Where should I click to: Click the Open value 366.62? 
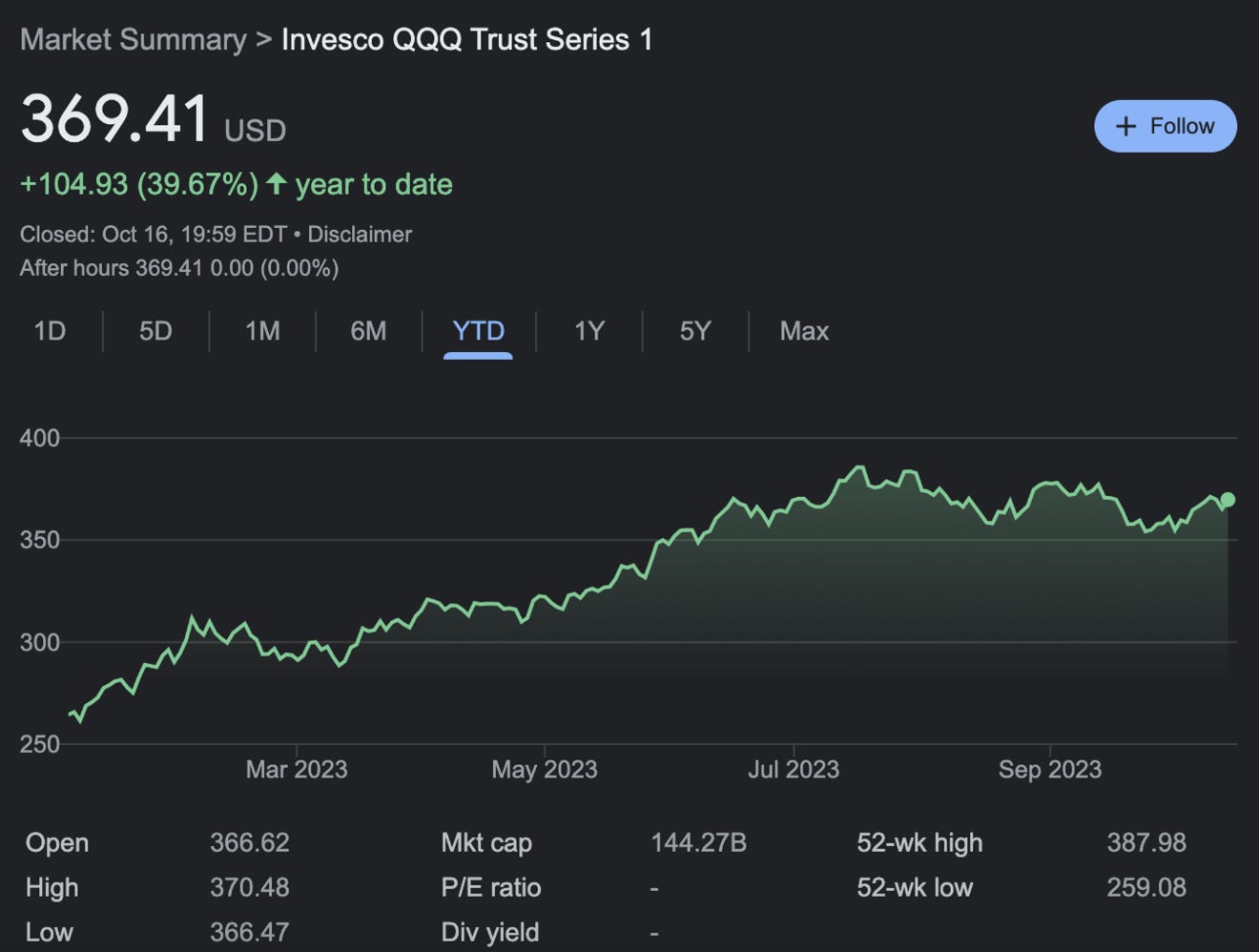coord(250,843)
